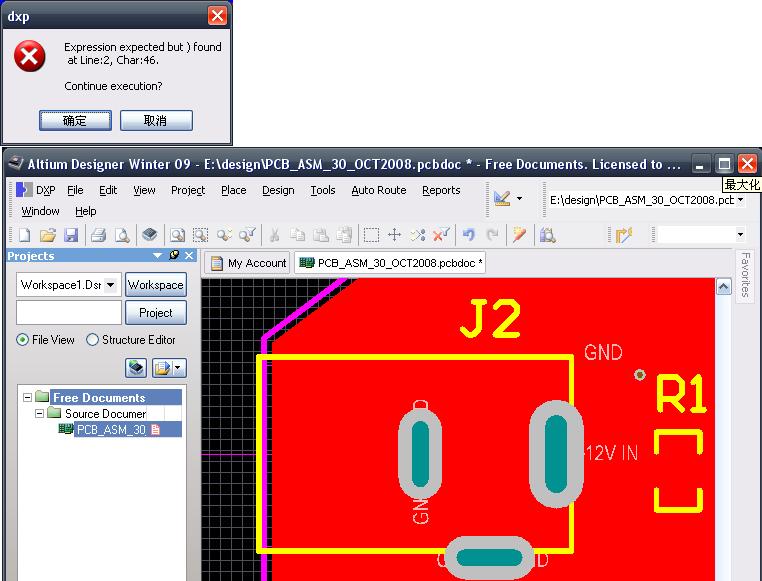Viewport: 762px width, 581px height.
Task: Select the Structure Editor radio button
Action: (93, 340)
